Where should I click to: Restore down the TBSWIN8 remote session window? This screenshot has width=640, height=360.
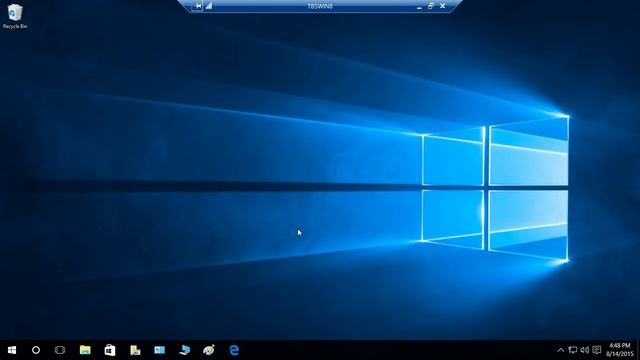431,6
